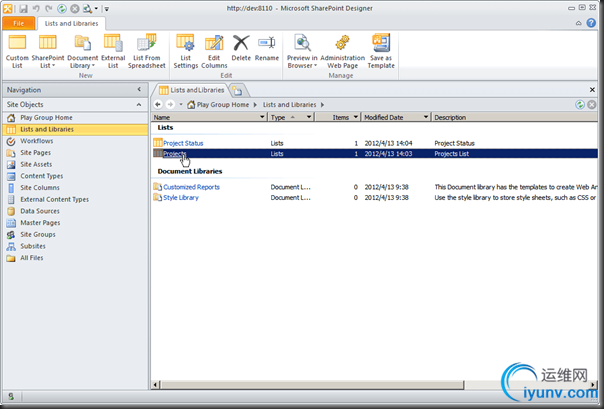Click the Undo quick access icon
Image resolution: width=604 pixels, height=409 pixels.
36,8
